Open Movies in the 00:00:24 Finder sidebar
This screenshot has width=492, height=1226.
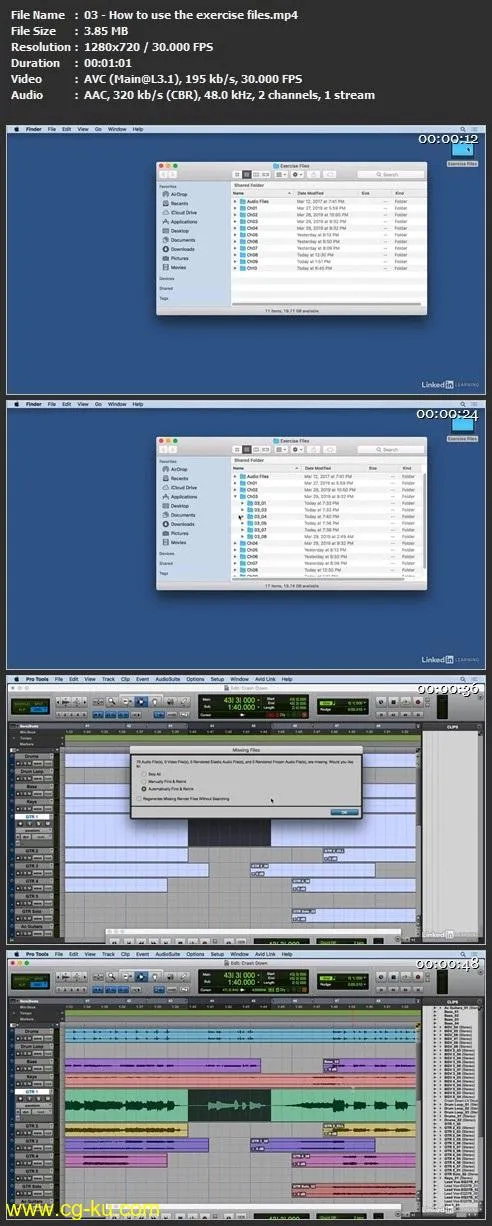pyautogui.click(x=176, y=542)
